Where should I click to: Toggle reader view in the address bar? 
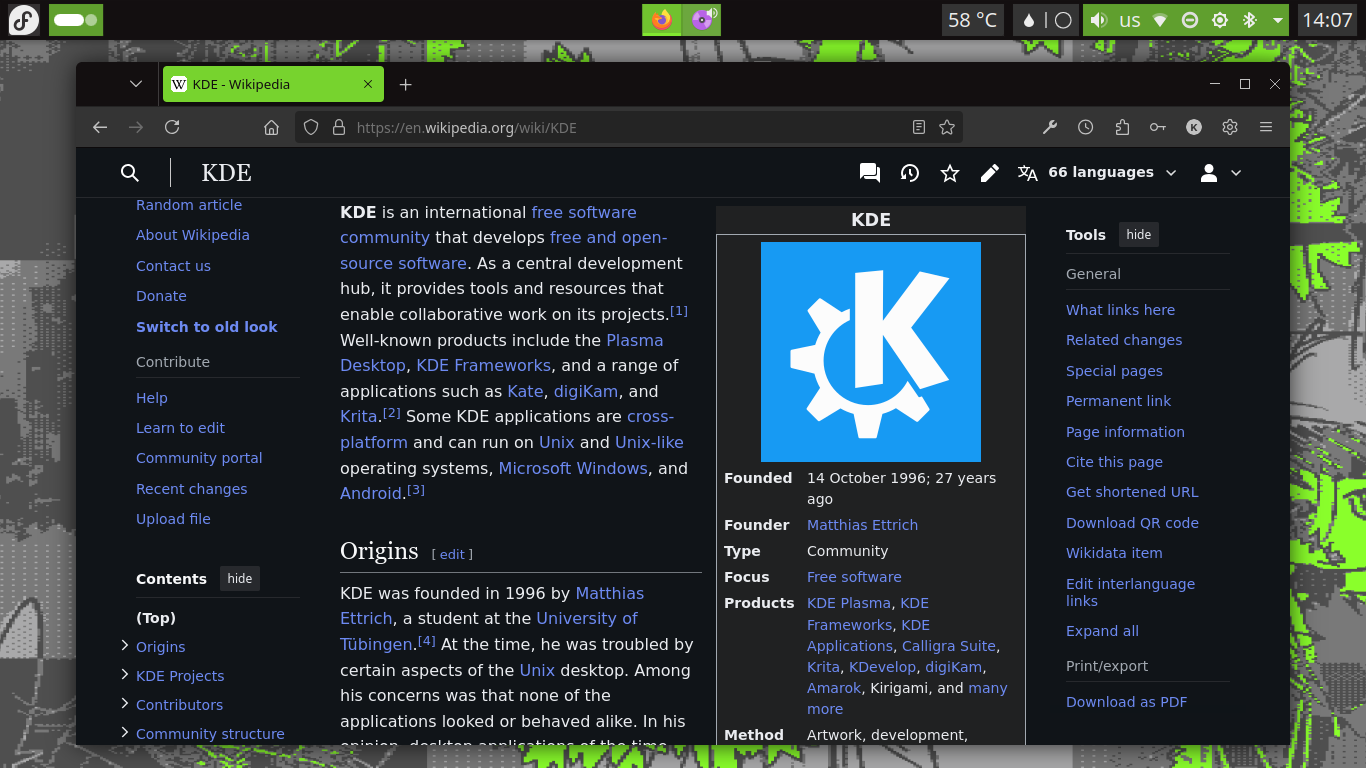(x=919, y=127)
